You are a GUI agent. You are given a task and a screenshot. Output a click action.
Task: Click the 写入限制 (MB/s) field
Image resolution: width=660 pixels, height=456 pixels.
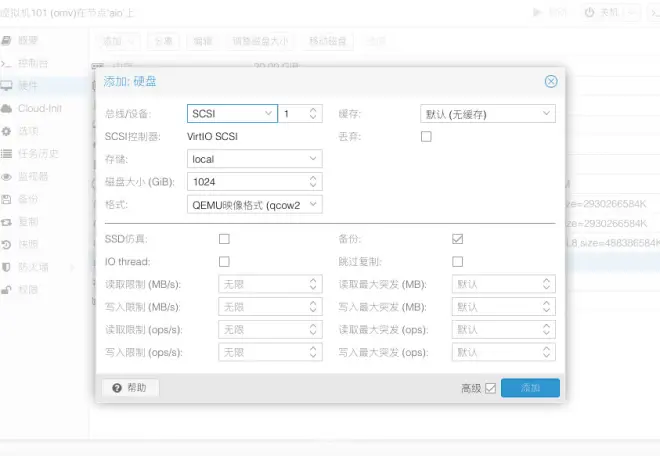pyautogui.click(x=270, y=307)
